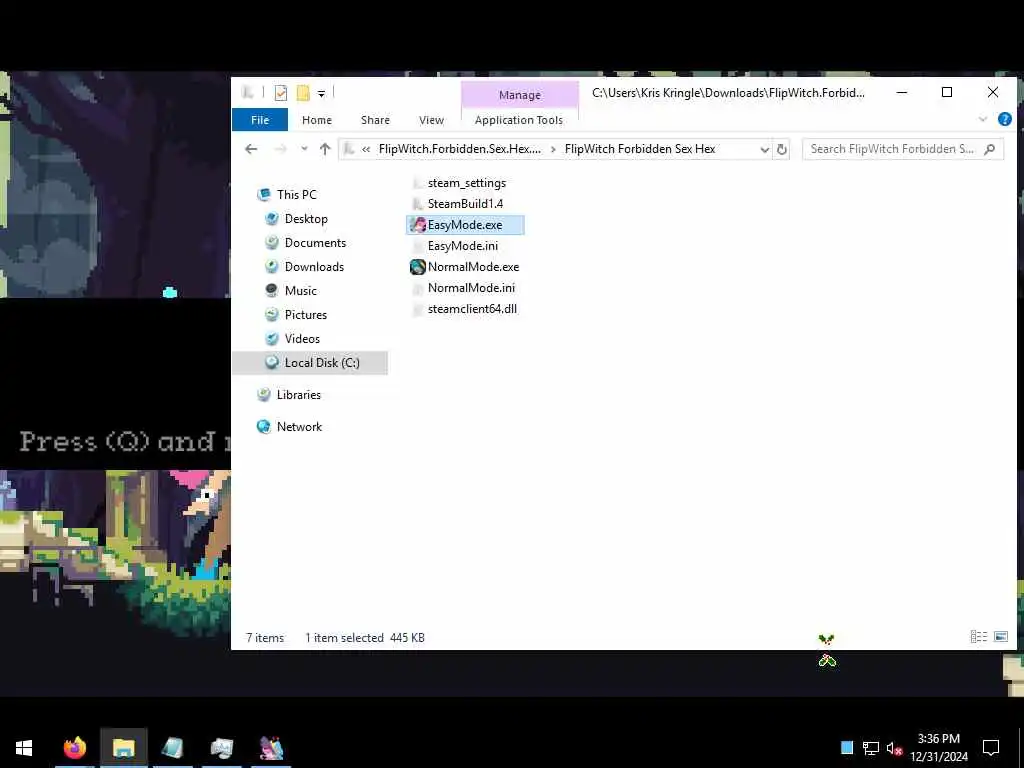The width and height of the screenshot is (1024, 768).
Task: Open Downloads in navigation pane
Action: 313,266
